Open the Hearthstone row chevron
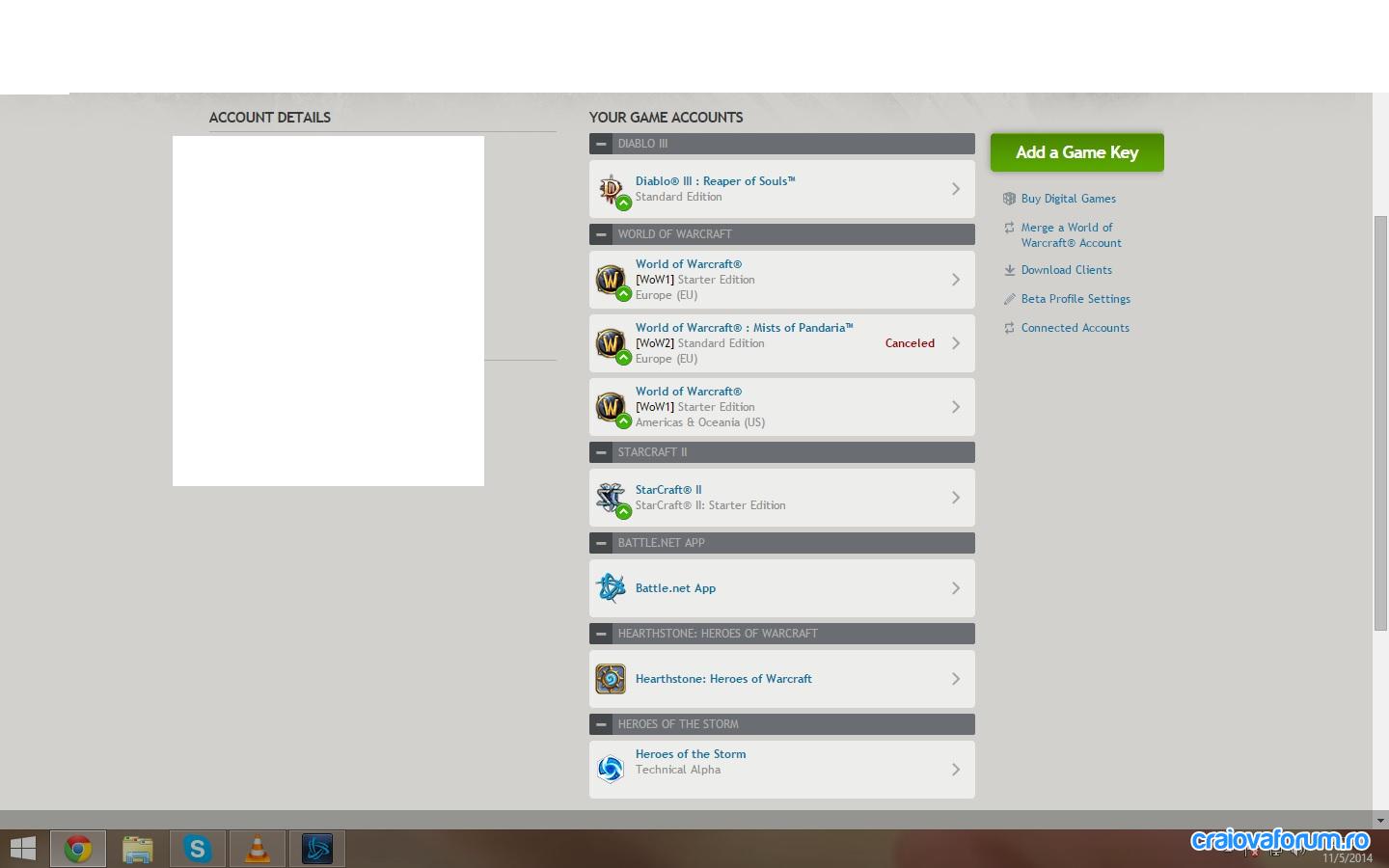1389x868 pixels. click(956, 679)
